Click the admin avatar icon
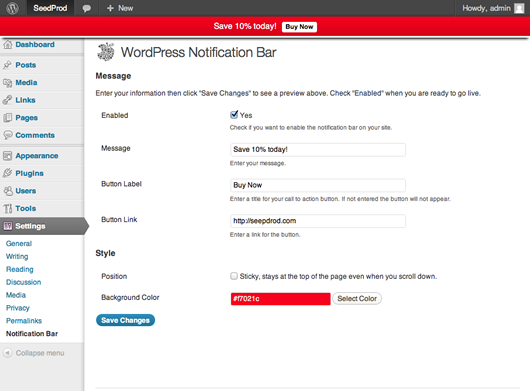 coord(519,8)
